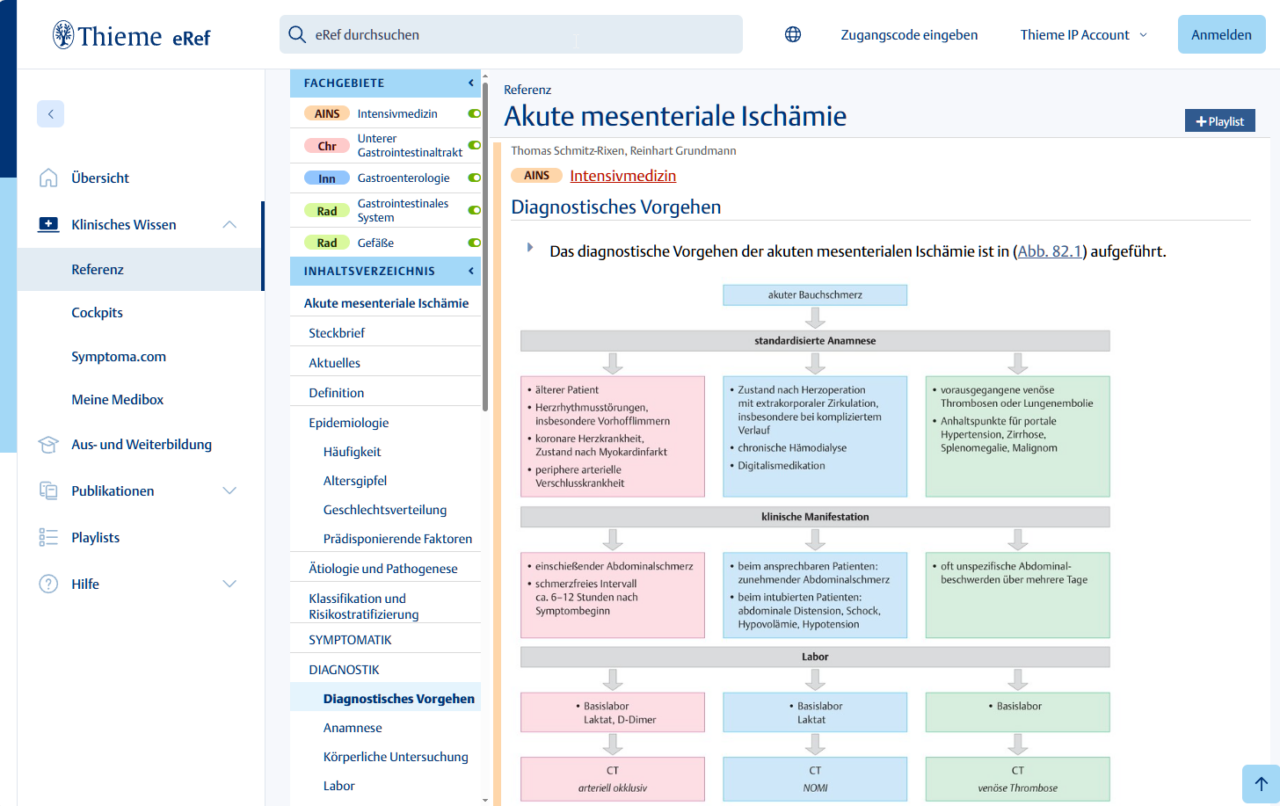Select the Aus- und Weiterbildung graduation cap icon
The image size is (1280, 806).
tap(48, 444)
